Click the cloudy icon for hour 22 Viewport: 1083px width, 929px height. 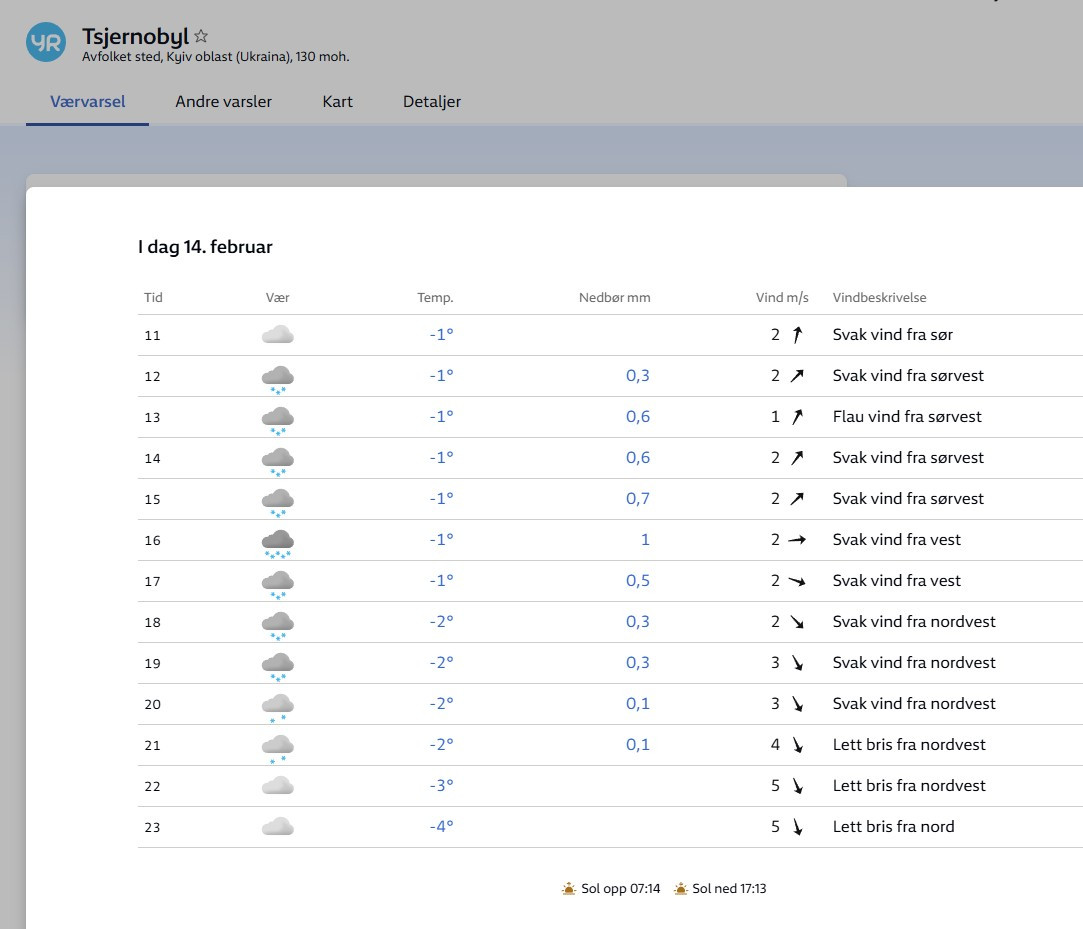278,786
